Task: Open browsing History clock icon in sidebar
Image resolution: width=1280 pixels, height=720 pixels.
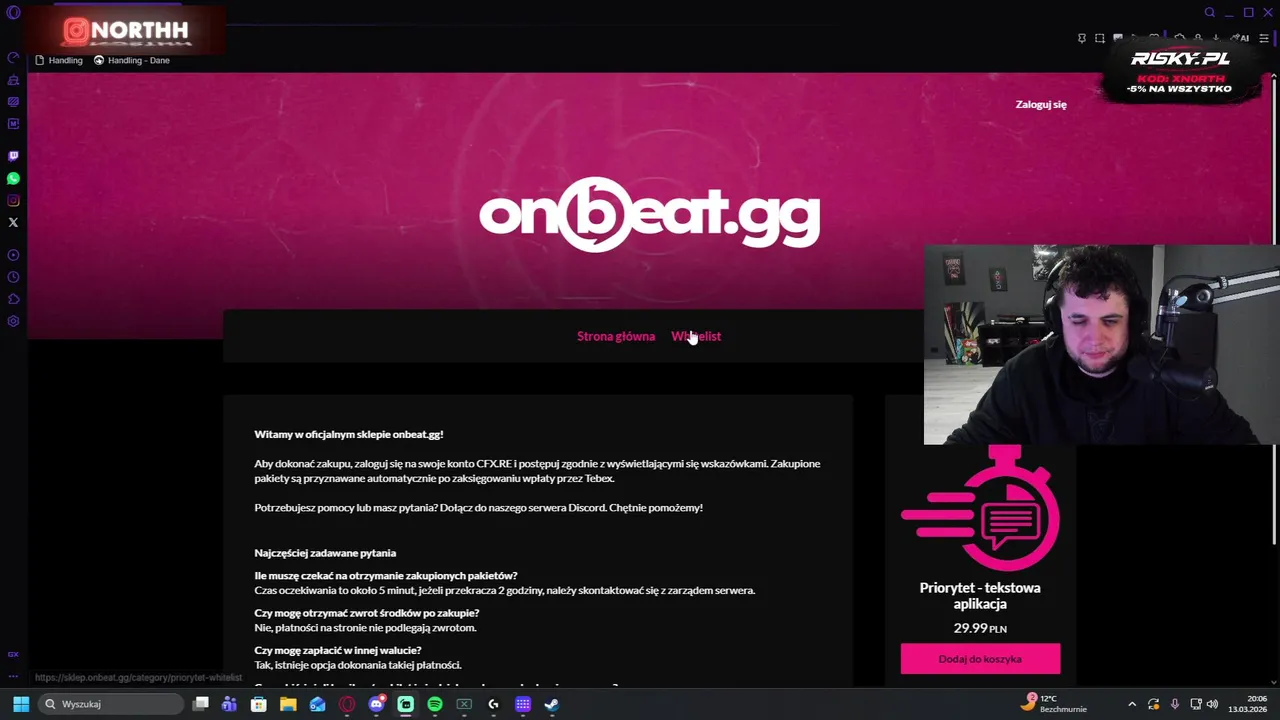Action: pos(13,277)
